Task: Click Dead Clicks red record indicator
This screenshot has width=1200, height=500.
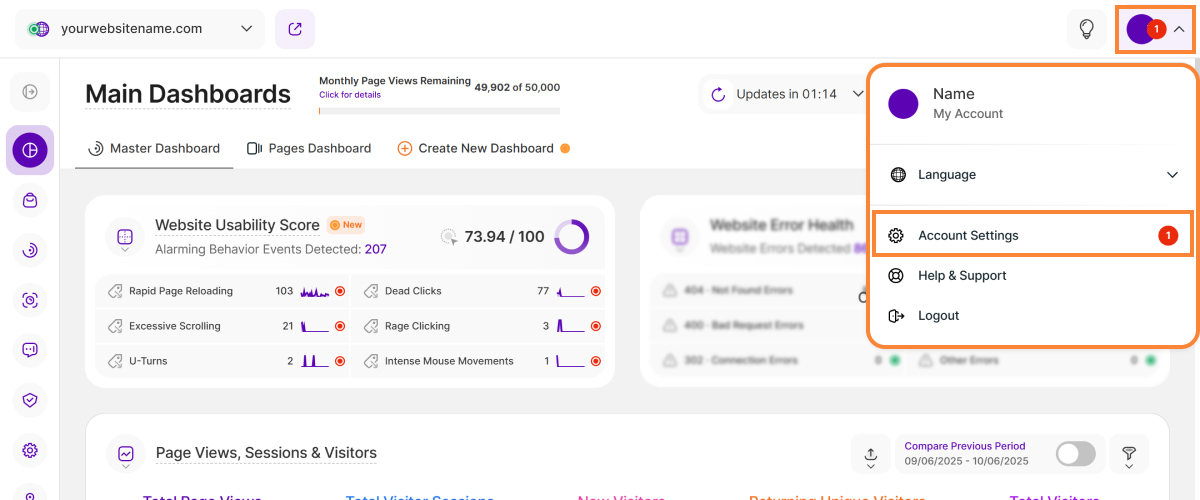Action: coord(596,291)
